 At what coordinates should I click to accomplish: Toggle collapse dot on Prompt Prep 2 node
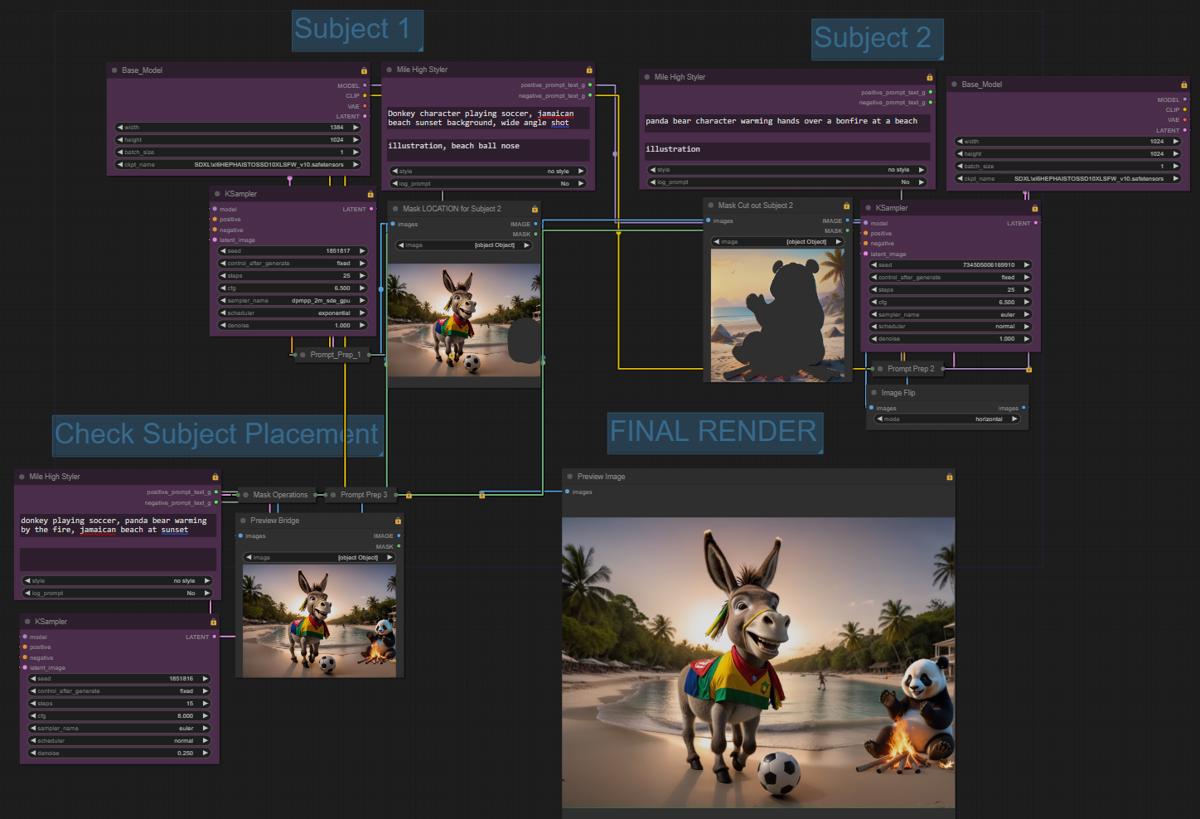[880, 369]
